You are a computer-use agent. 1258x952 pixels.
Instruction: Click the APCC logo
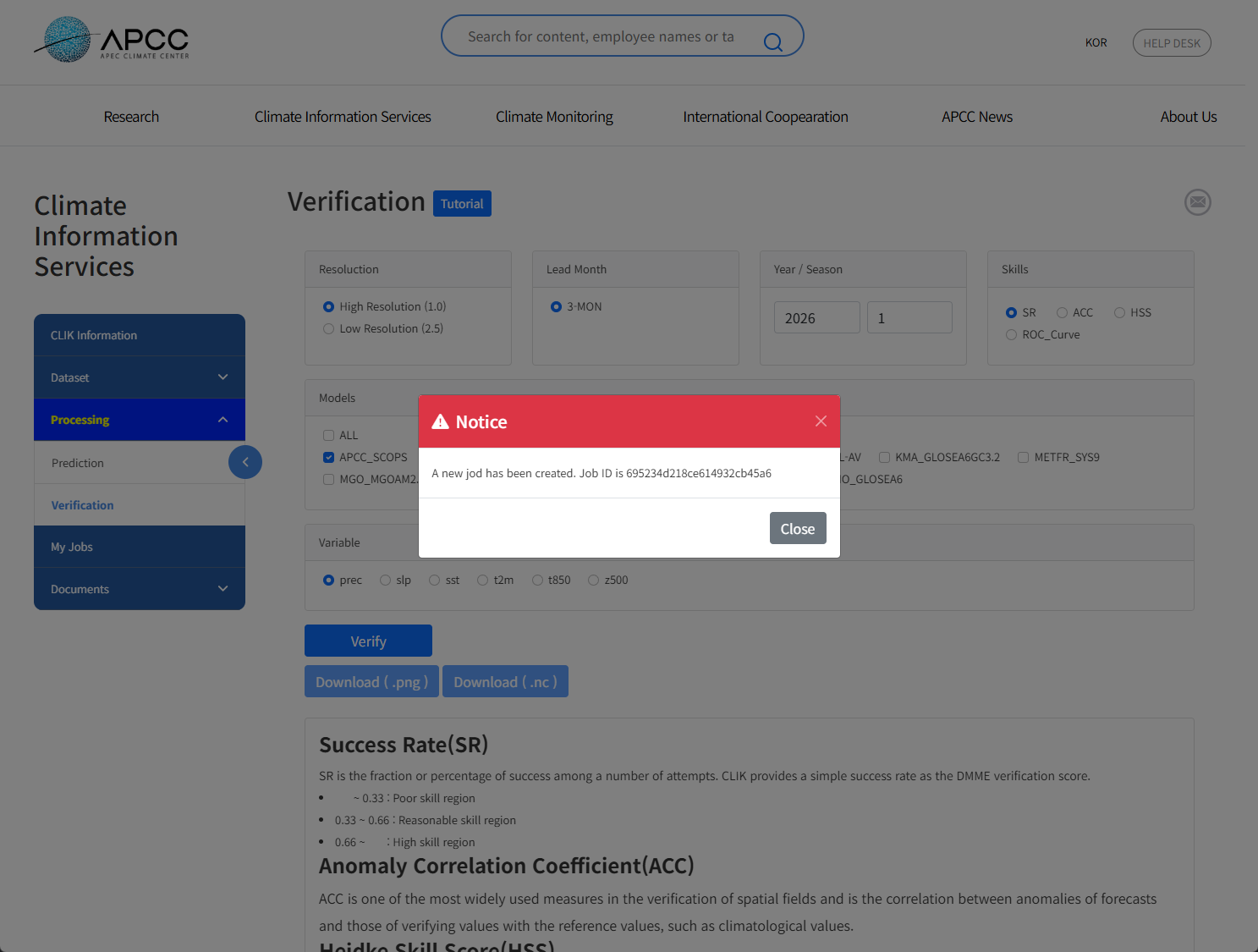[112, 40]
